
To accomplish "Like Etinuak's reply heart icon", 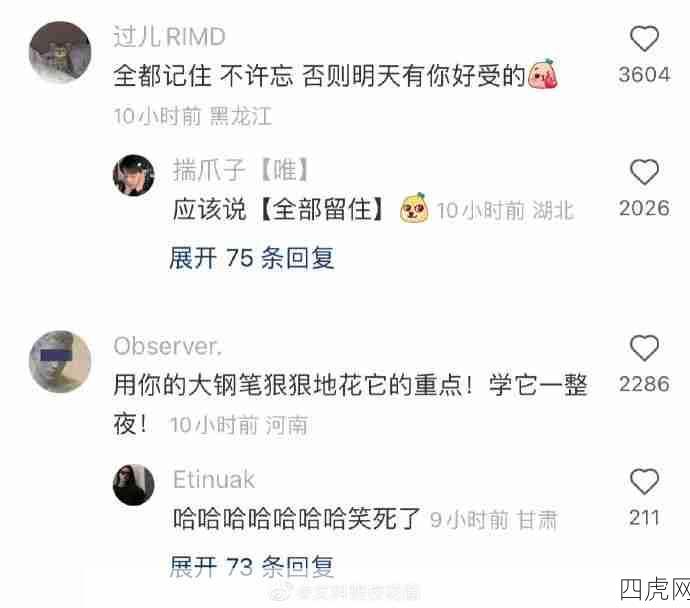I will coord(644,481).
